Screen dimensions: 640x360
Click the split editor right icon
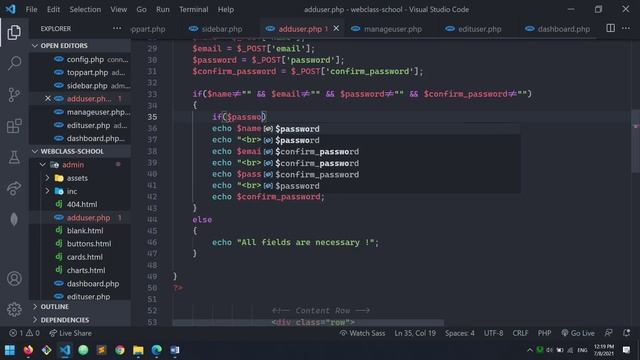(610, 28)
